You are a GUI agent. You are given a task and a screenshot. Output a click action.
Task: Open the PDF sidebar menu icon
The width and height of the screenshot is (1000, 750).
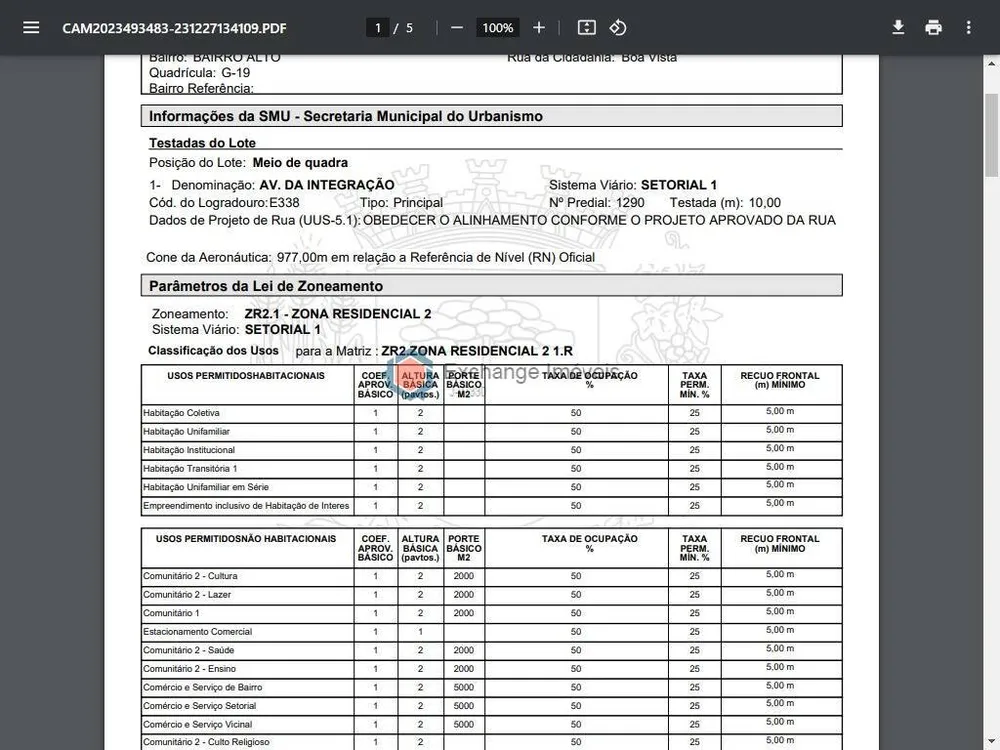[31, 27]
